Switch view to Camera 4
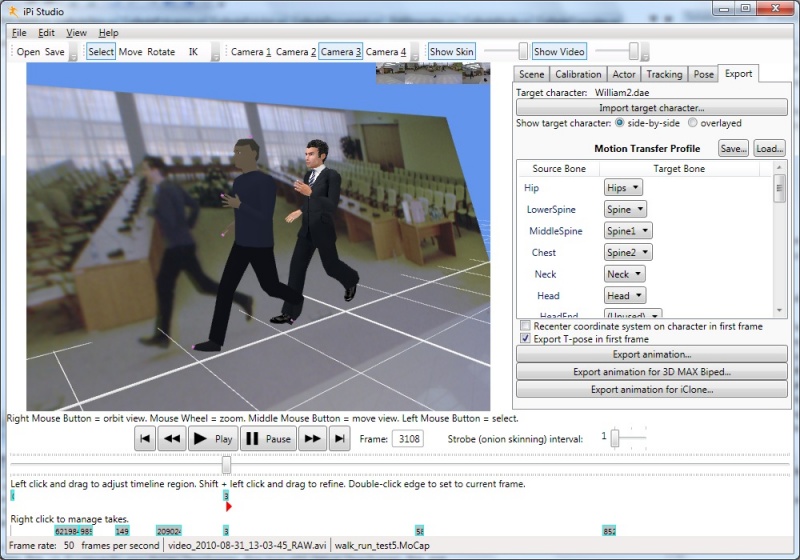This screenshot has height=560, width=800. [386, 52]
